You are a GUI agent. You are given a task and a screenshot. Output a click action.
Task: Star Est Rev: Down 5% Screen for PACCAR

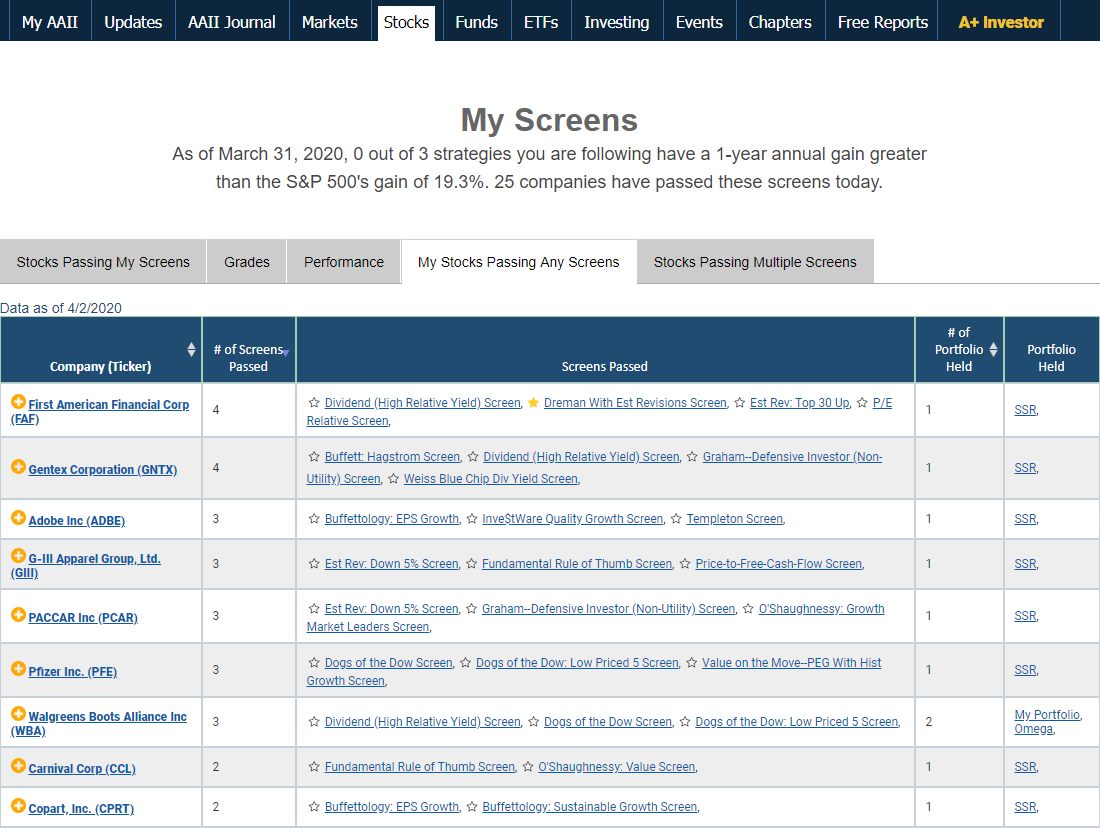point(314,608)
